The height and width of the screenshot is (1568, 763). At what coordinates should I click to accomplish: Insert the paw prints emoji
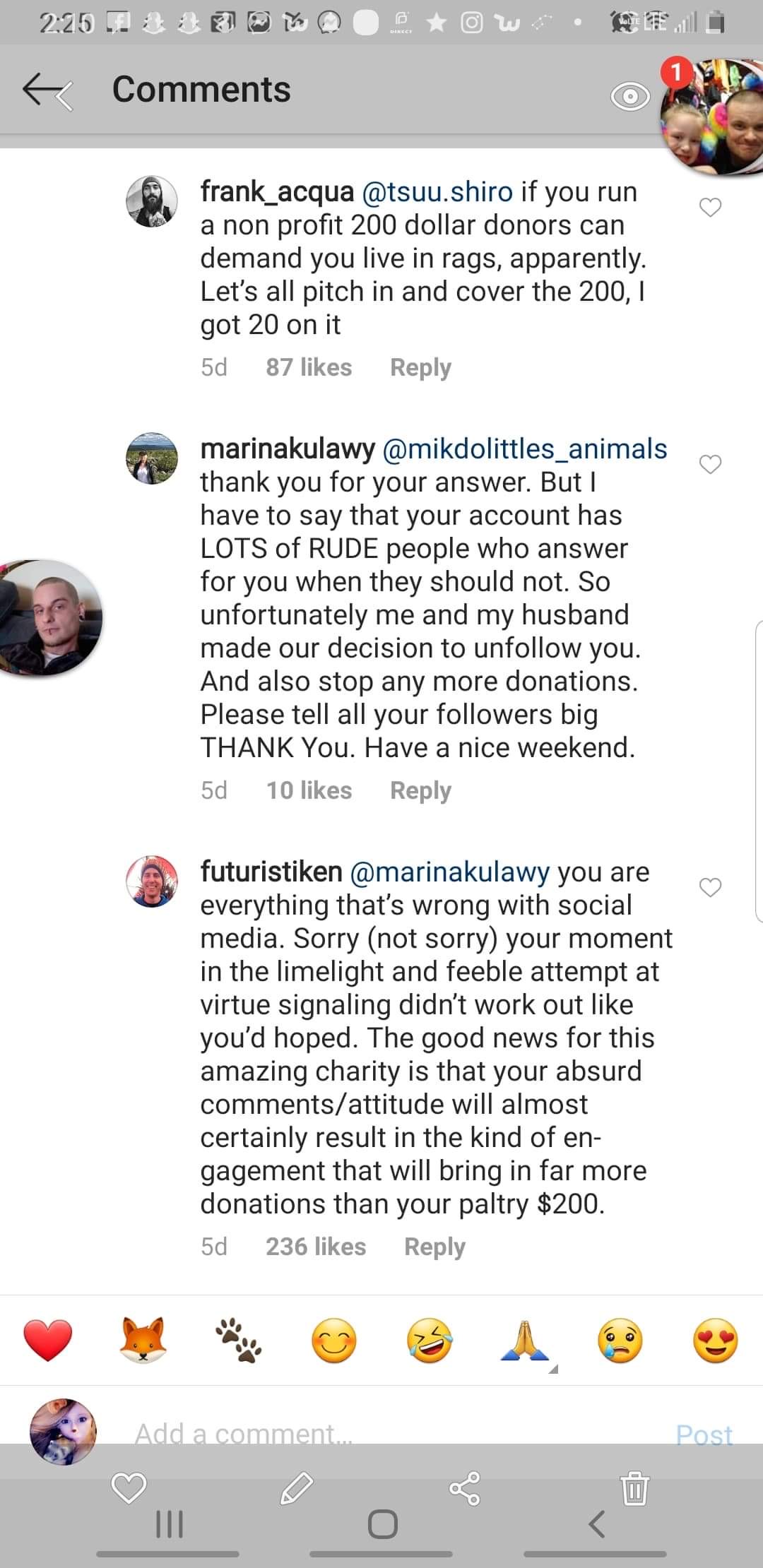[x=239, y=1341]
